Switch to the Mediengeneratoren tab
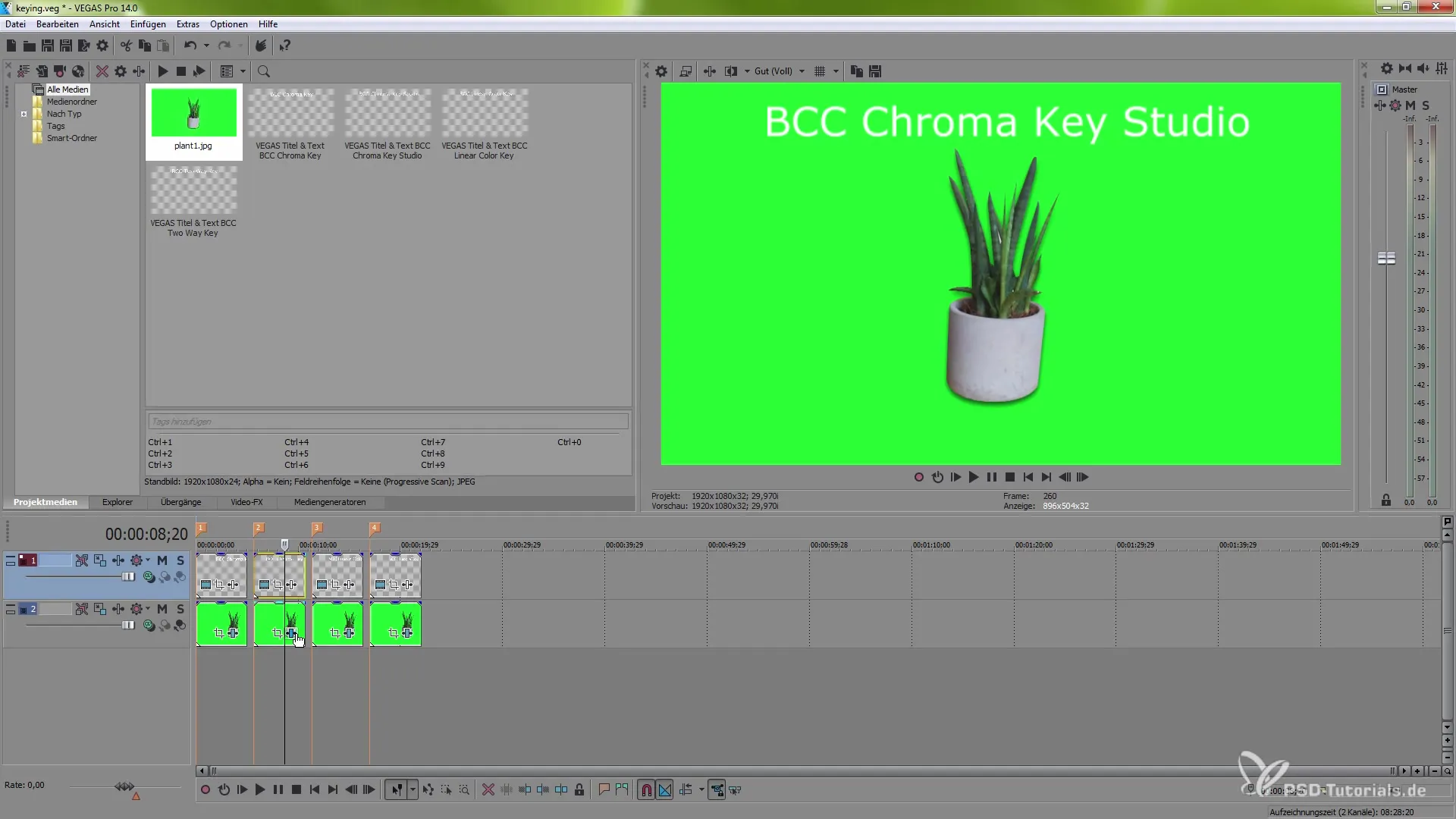 [330, 503]
